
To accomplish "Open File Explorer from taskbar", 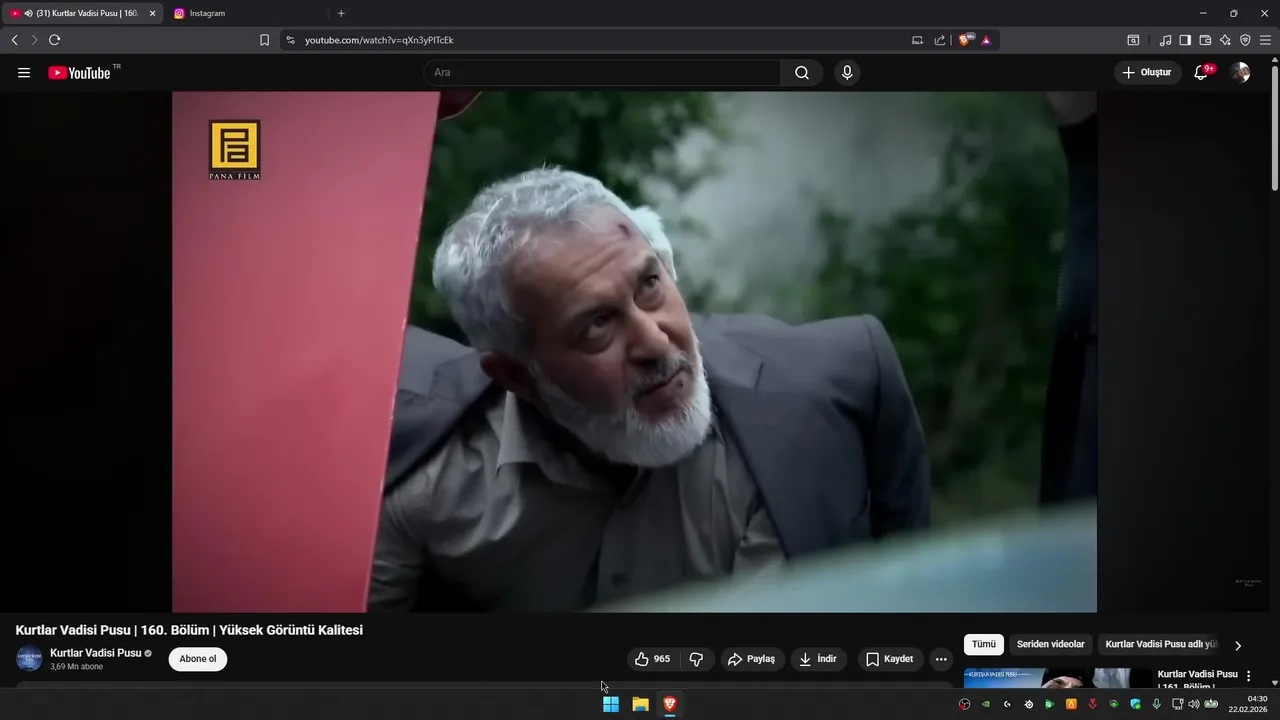I will click(x=640, y=704).
